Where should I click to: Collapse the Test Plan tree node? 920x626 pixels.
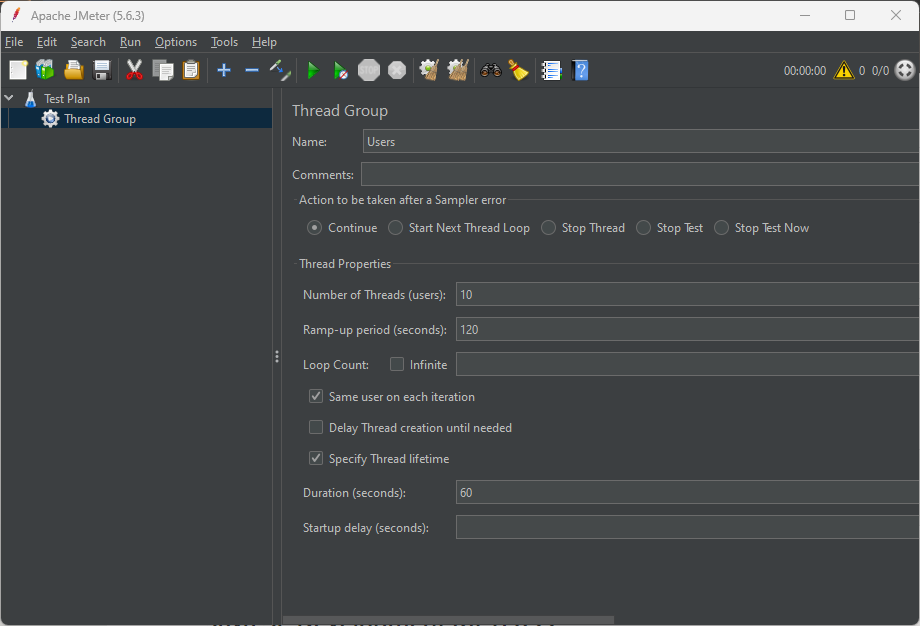coord(9,98)
